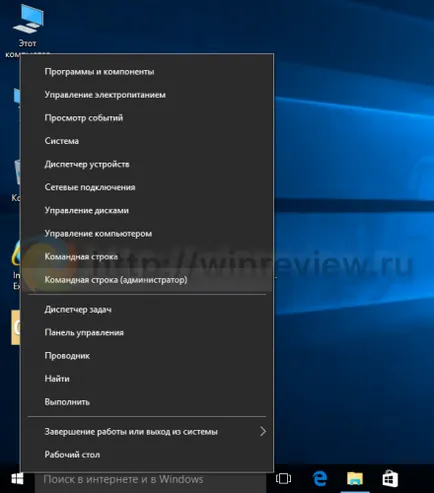The width and height of the screenshot is (434, 493).
Task: Select the Этот компьютер desktop icon
Action: pos(27,30)
